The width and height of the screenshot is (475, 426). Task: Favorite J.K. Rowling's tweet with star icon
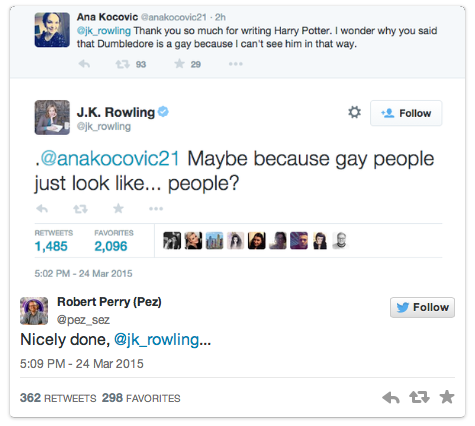click(118, 209)
